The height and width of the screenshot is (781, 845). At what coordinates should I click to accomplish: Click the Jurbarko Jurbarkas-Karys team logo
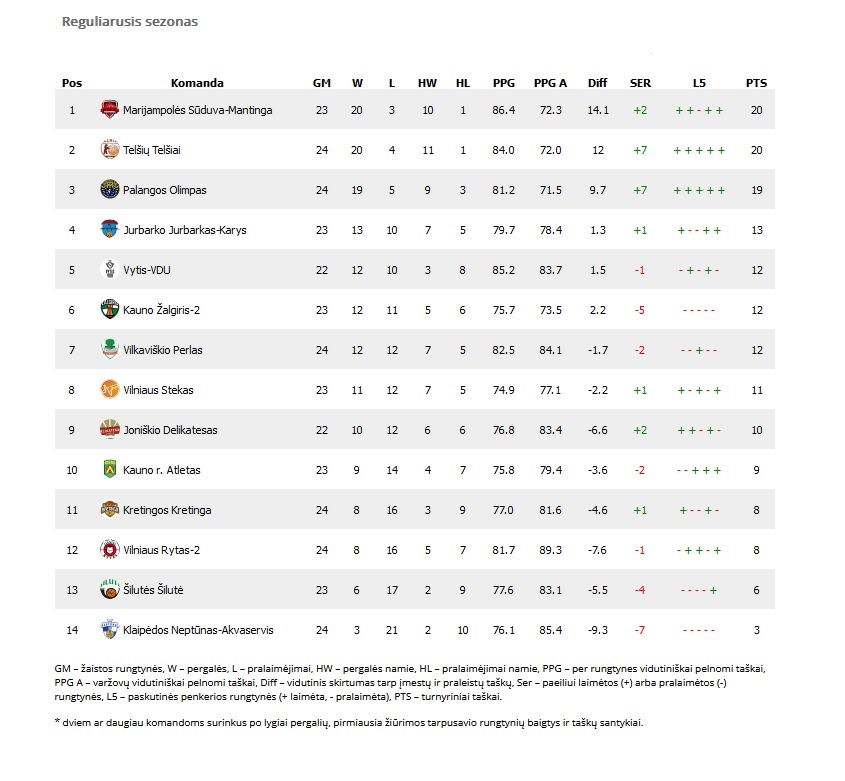(109, 229)
